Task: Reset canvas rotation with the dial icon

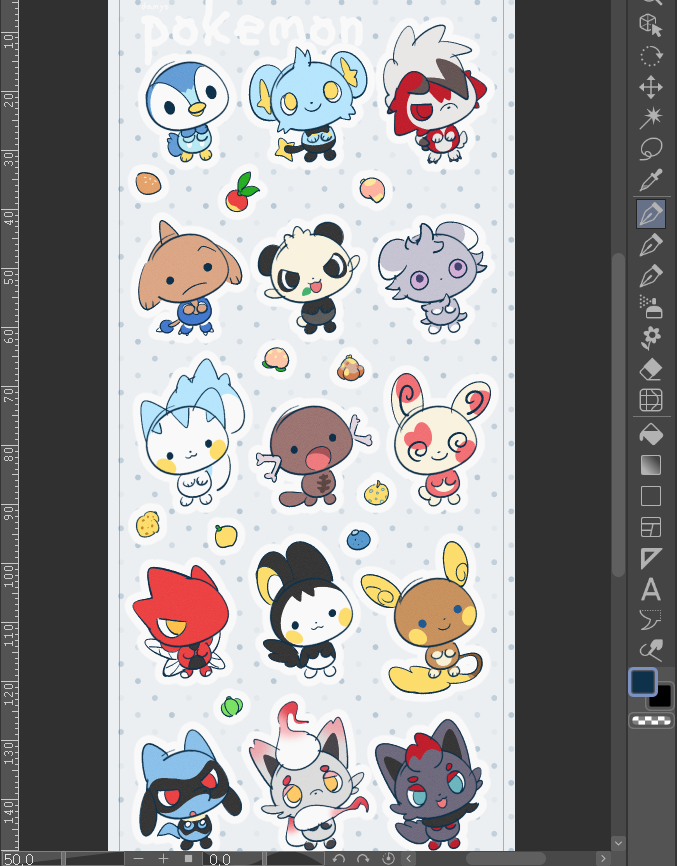Action: pos(389,858)
